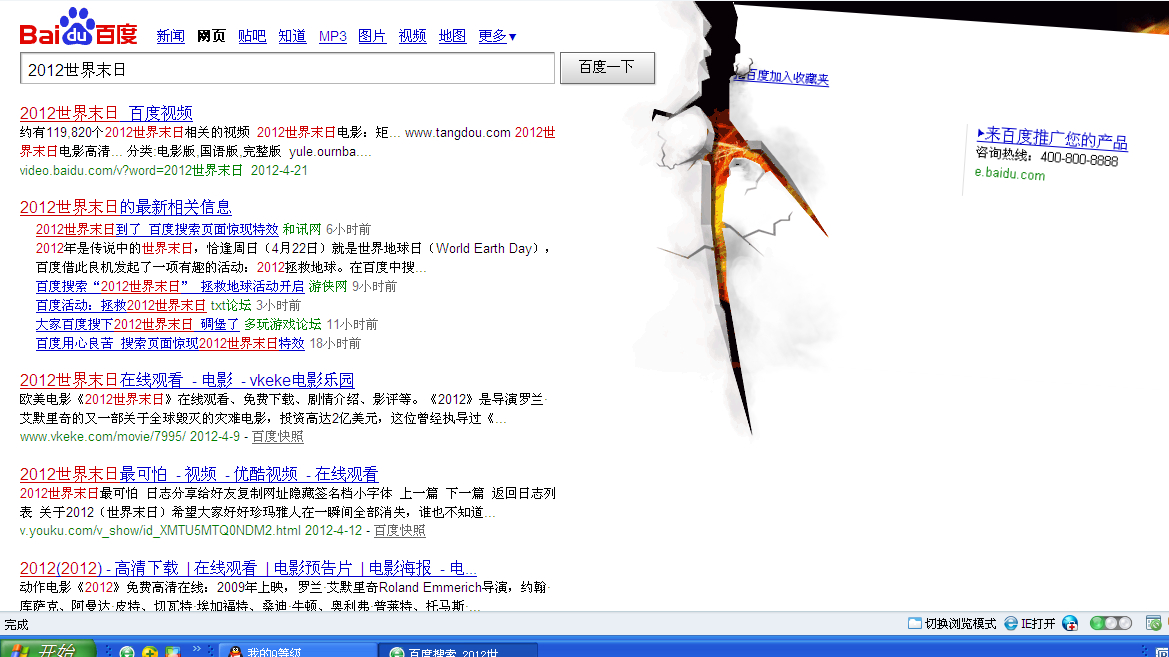Open the 2012世界末日_百度视频 result
Viewport: 1169px width, 657px height.
[106, 113]
